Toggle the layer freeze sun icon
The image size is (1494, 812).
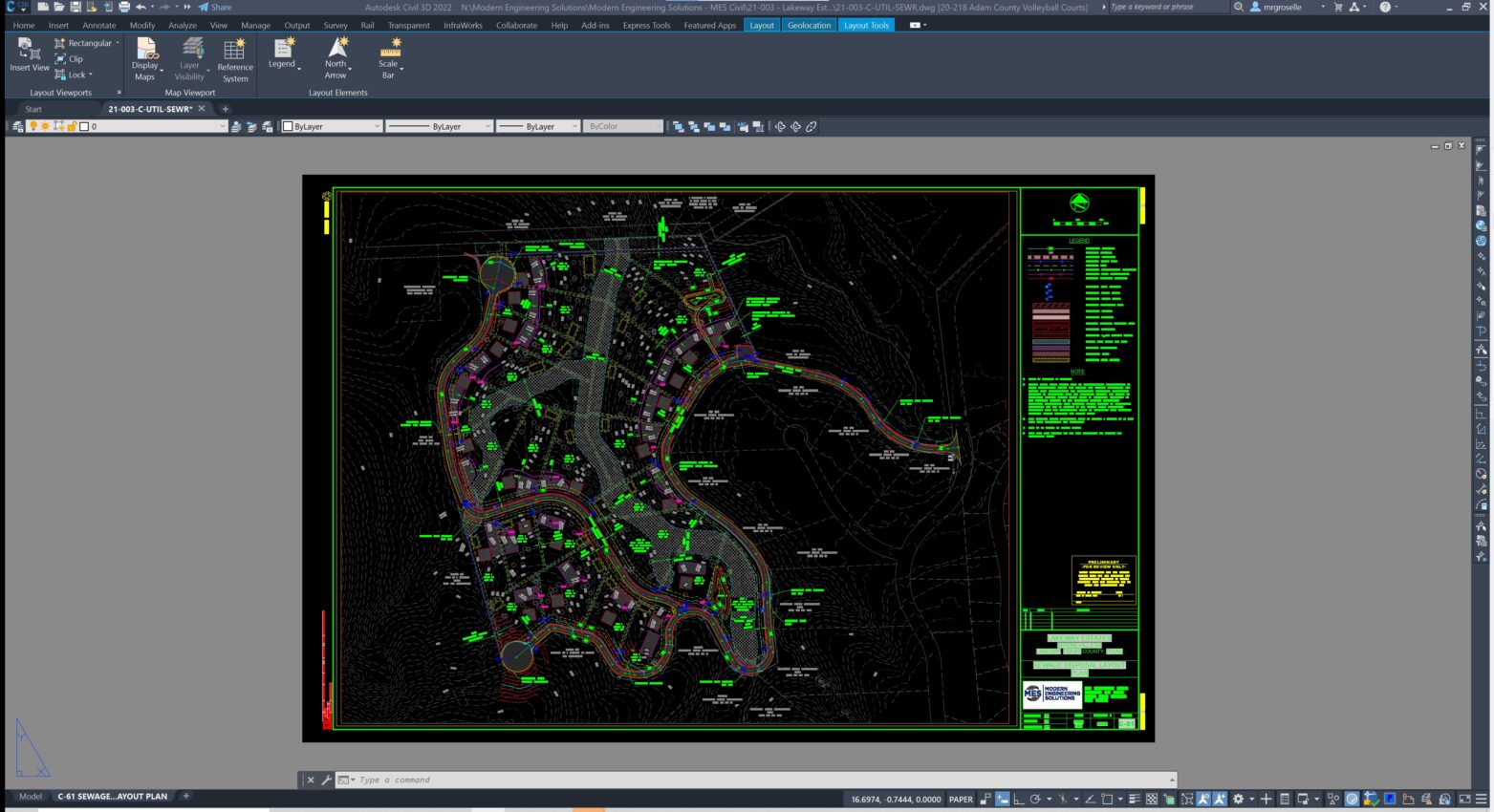tap(44, 125)
